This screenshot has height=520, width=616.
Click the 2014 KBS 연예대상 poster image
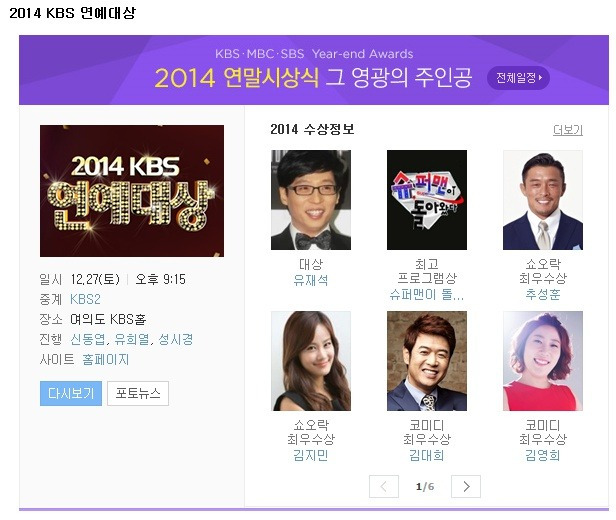(x=132, y=191)
